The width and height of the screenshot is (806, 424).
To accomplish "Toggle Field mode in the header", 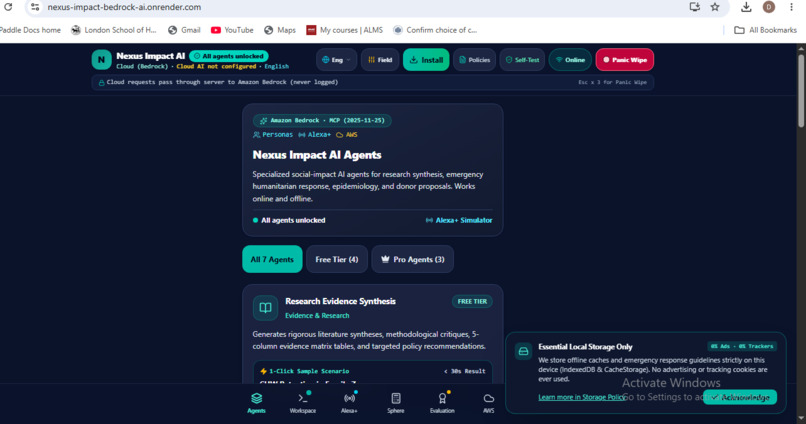I will 380,60.
